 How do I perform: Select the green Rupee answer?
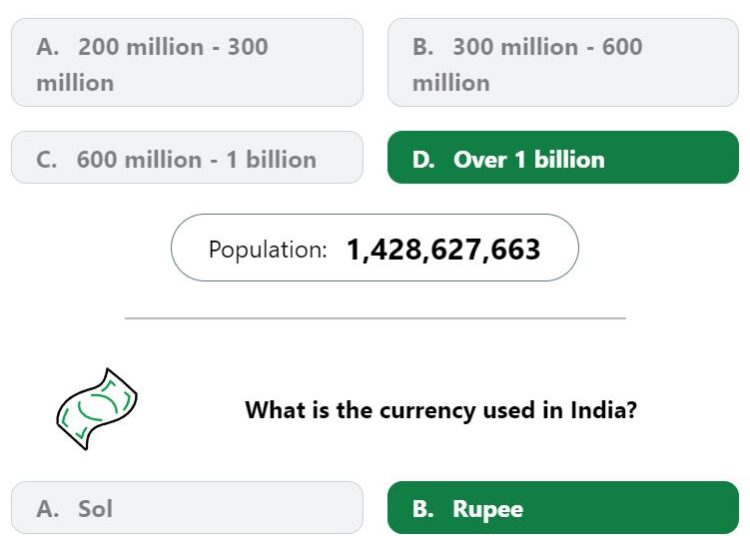563,508
